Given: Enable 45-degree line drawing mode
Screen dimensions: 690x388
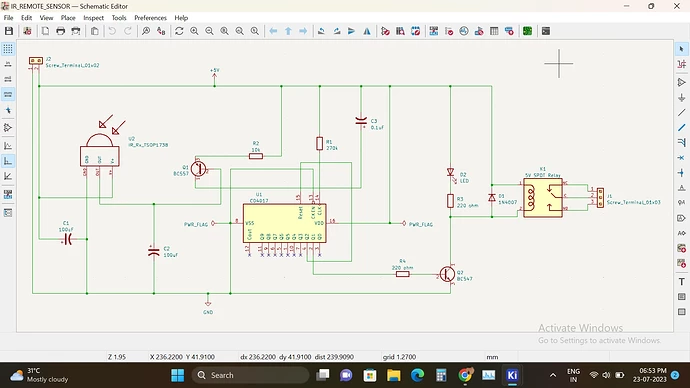Looking at the screenshot, I should point(8,176).
